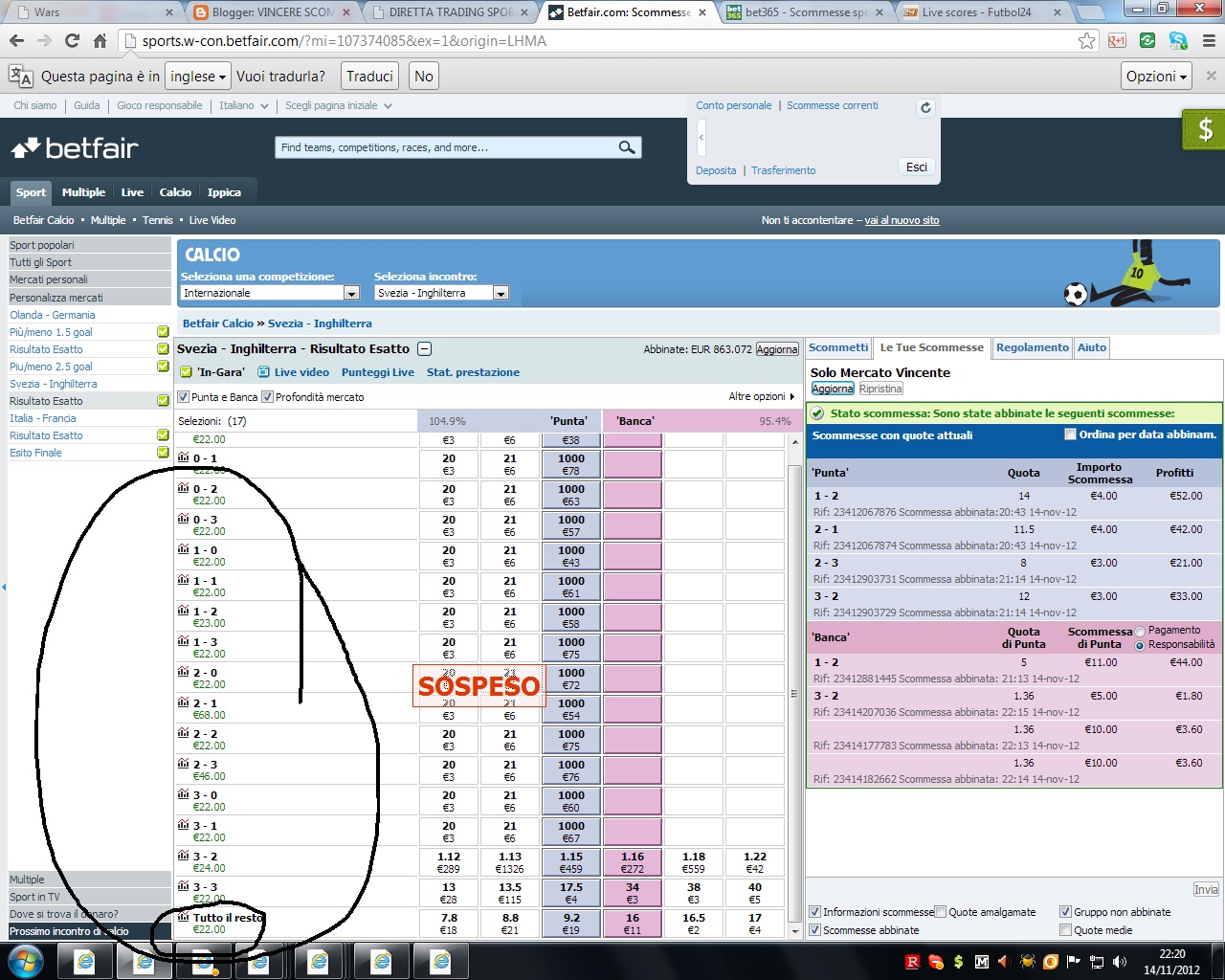Click the Esci logout button
Image resolution: width=1225 pixels, height=980 pixels.
[917, 167]
